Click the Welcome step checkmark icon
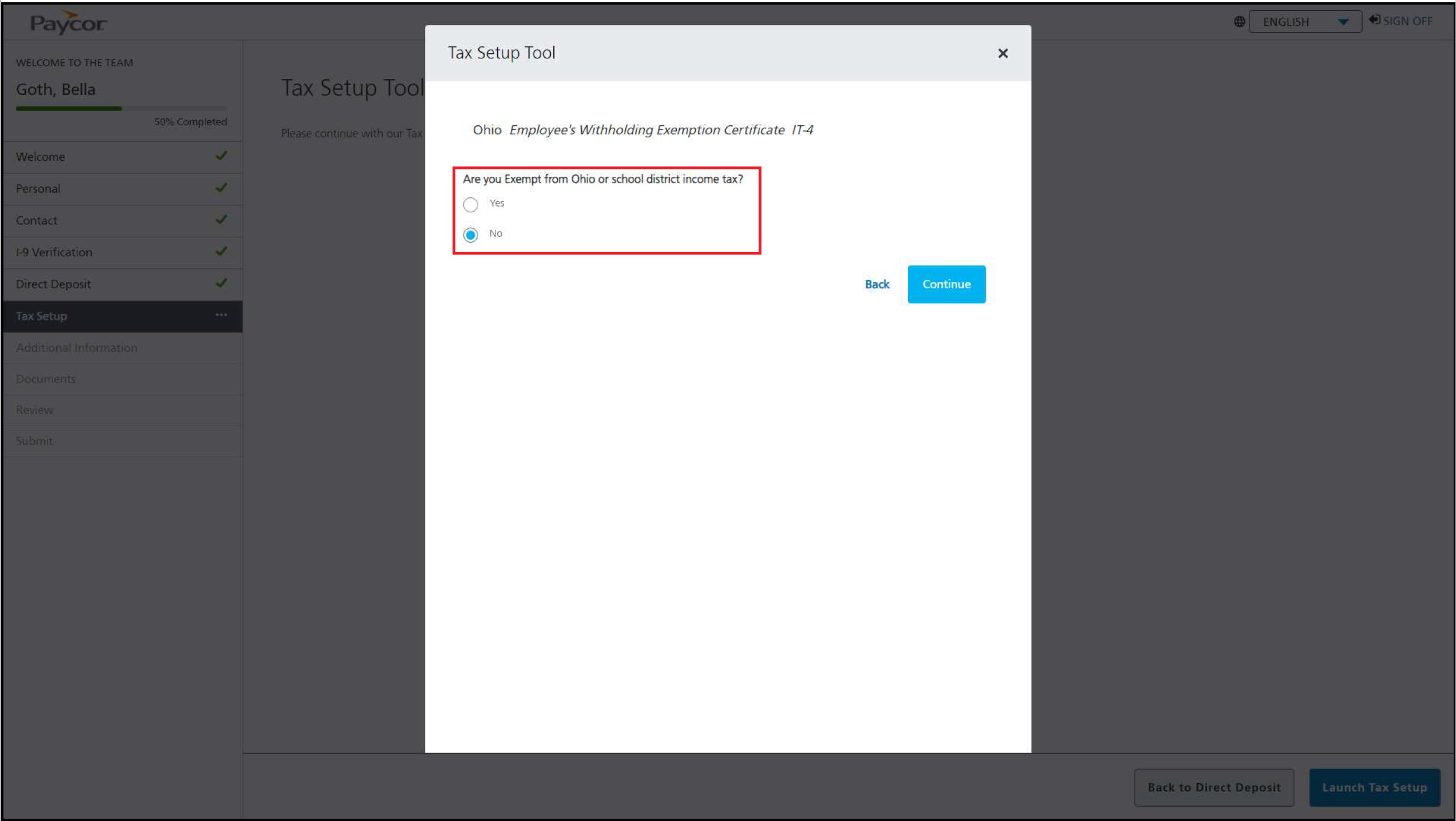The height and width of the screenshot is (821, 1456). [x=221, y=156]
